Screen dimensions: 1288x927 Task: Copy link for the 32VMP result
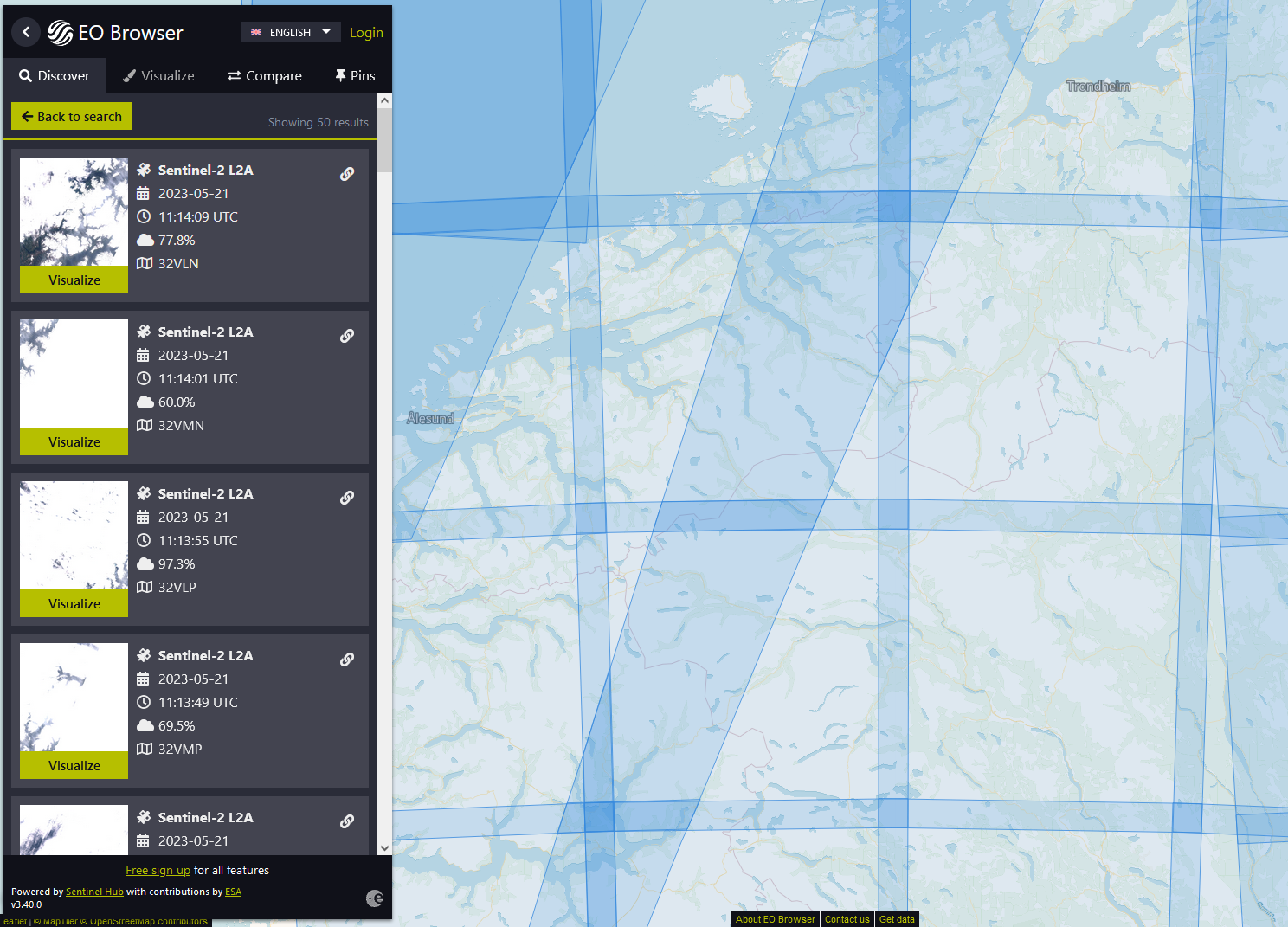pyautogui.click(x=347, y=660)
